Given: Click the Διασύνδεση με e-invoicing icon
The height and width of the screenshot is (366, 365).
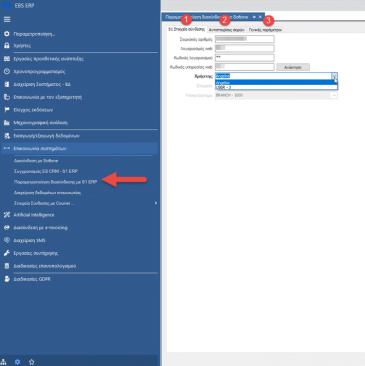Looking at the screenshot, I should click(7, 228).
